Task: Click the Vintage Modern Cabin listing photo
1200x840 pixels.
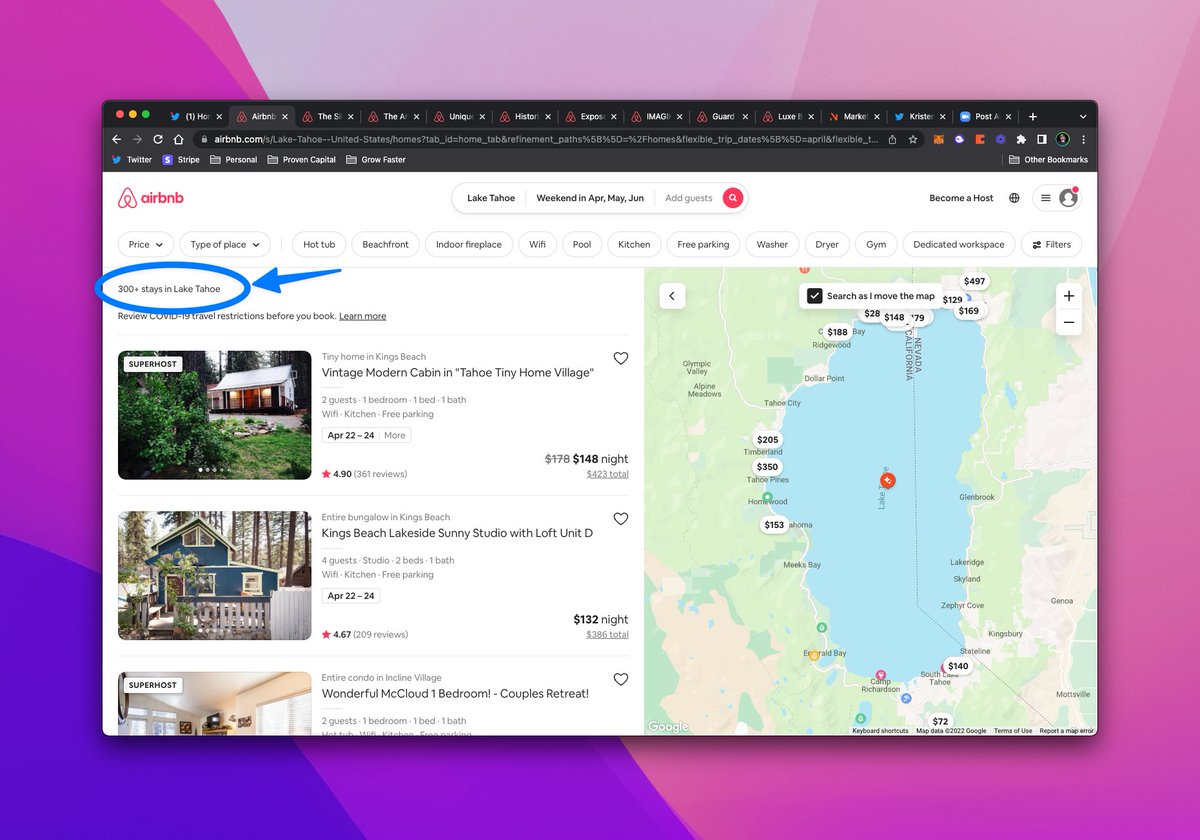Action: pos(215,415)
